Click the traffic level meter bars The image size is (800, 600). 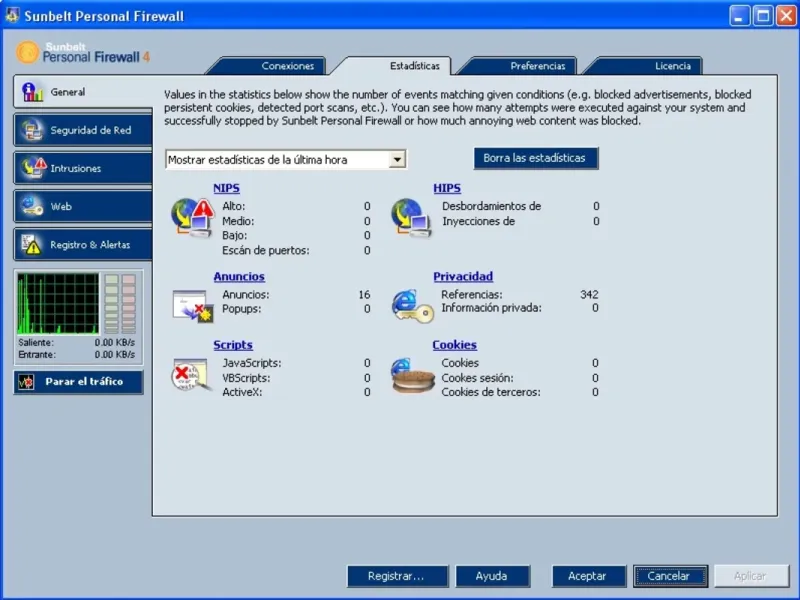click(120, 304)
